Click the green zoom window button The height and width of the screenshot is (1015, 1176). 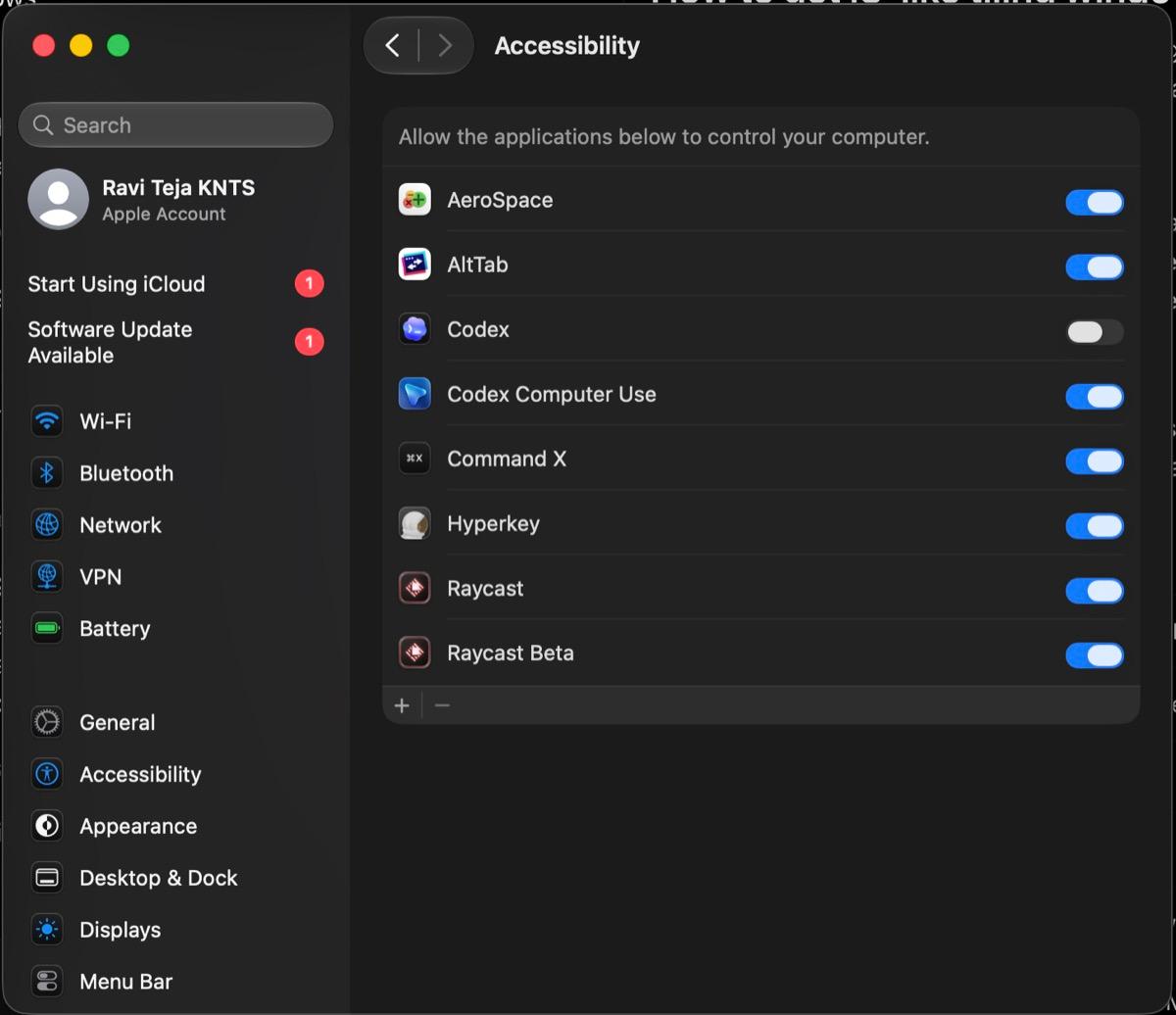pos(119,45)
